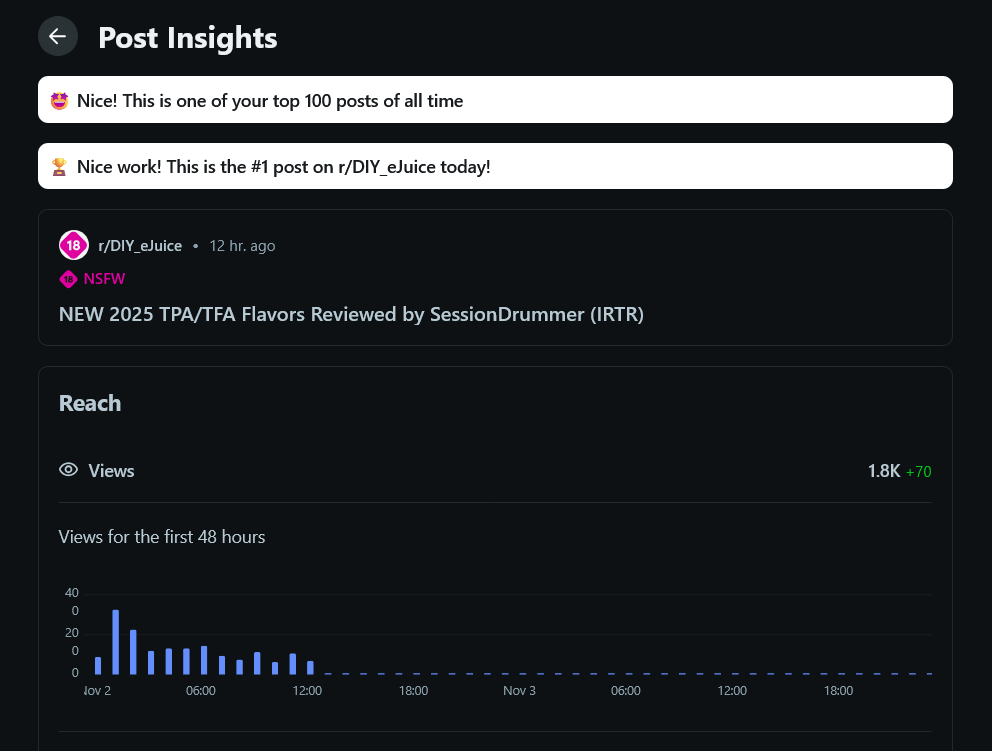Image resolution: width=992 pixels, height=751 pixels.
Task: Click the star-eyes emoji in top 100 banner
Action: tap(60, 100)
